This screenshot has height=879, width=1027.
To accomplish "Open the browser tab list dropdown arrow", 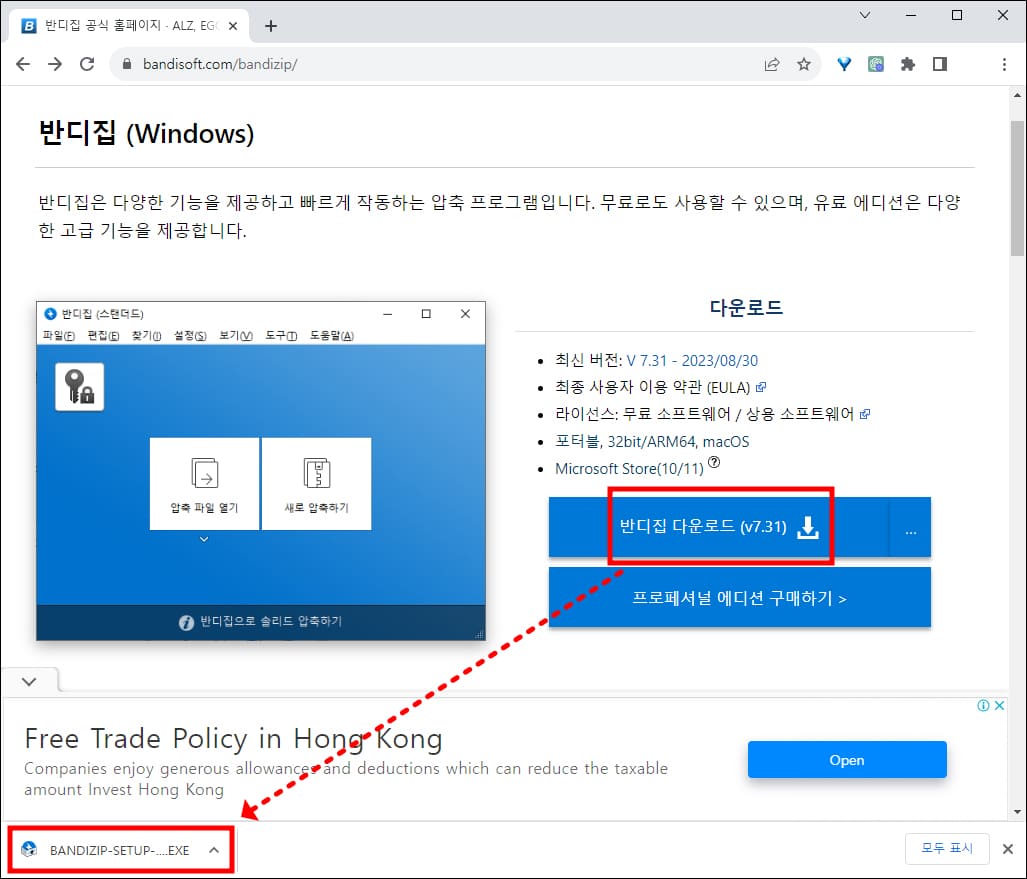I will [x=864, y=15].
